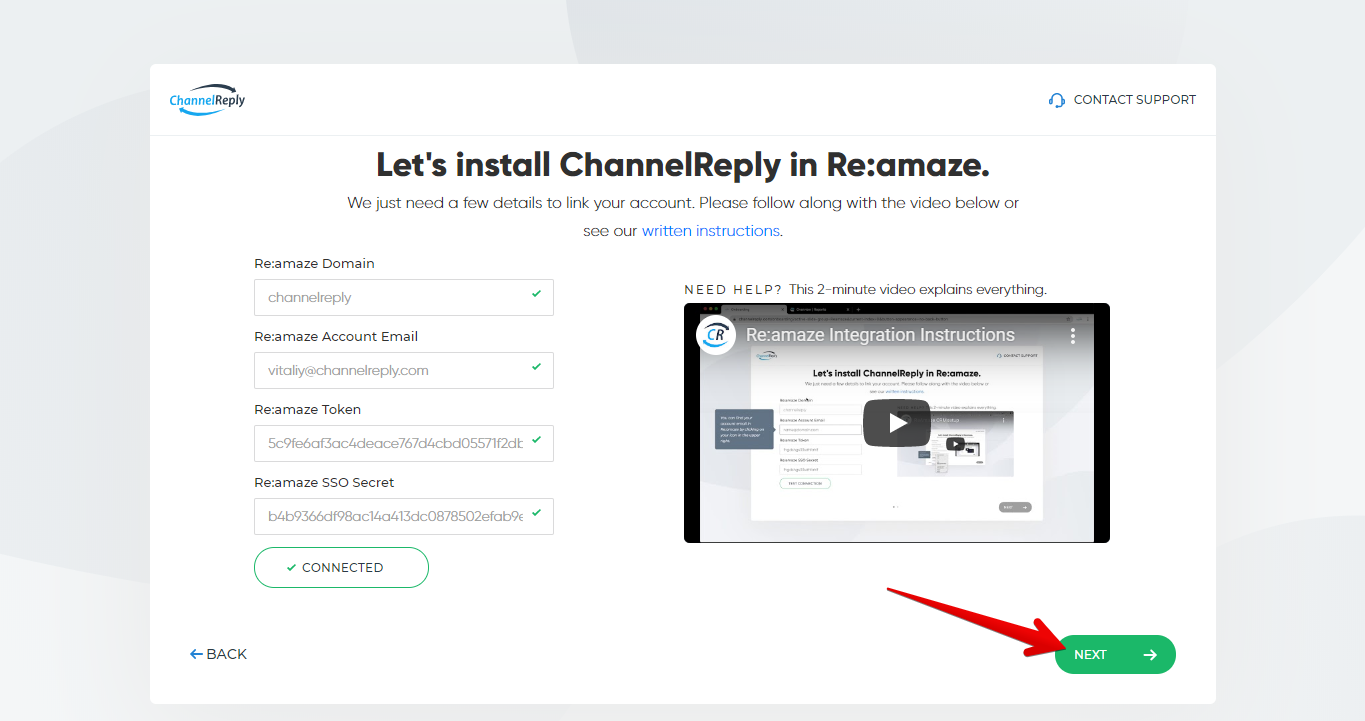Click the 'Re:amaze Account Email' label
Image resolution: width=1365 pixels, height=721 pixels.
tap(336, 337)
